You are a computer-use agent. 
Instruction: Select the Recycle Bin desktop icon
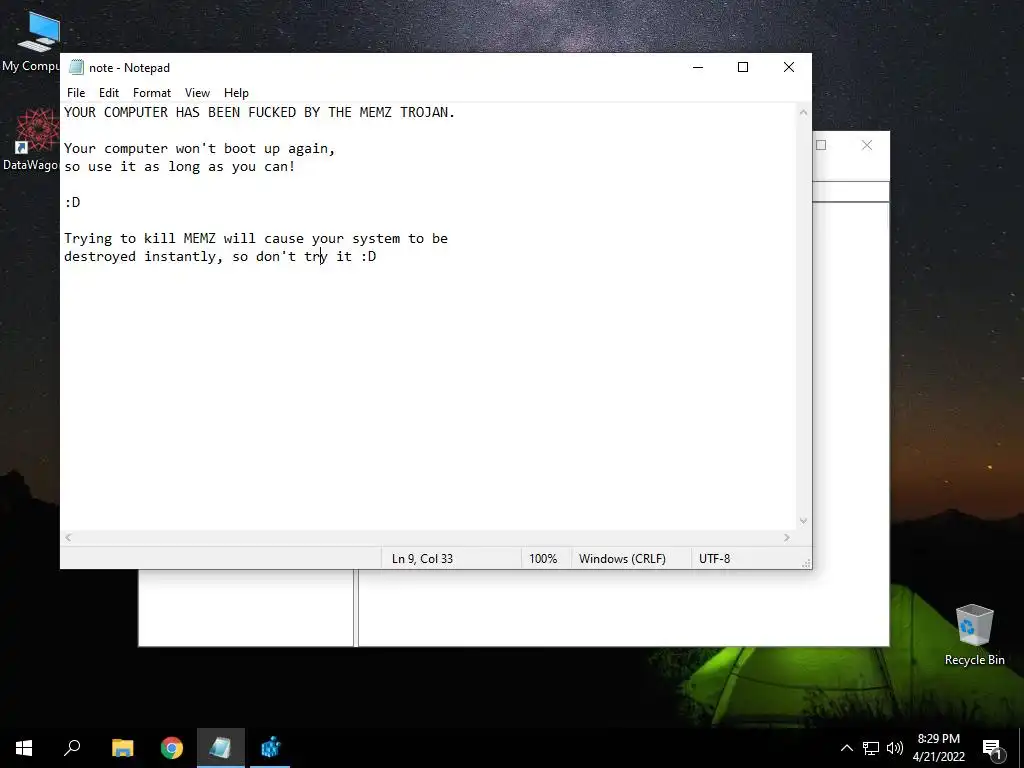(x=974, y=635)
